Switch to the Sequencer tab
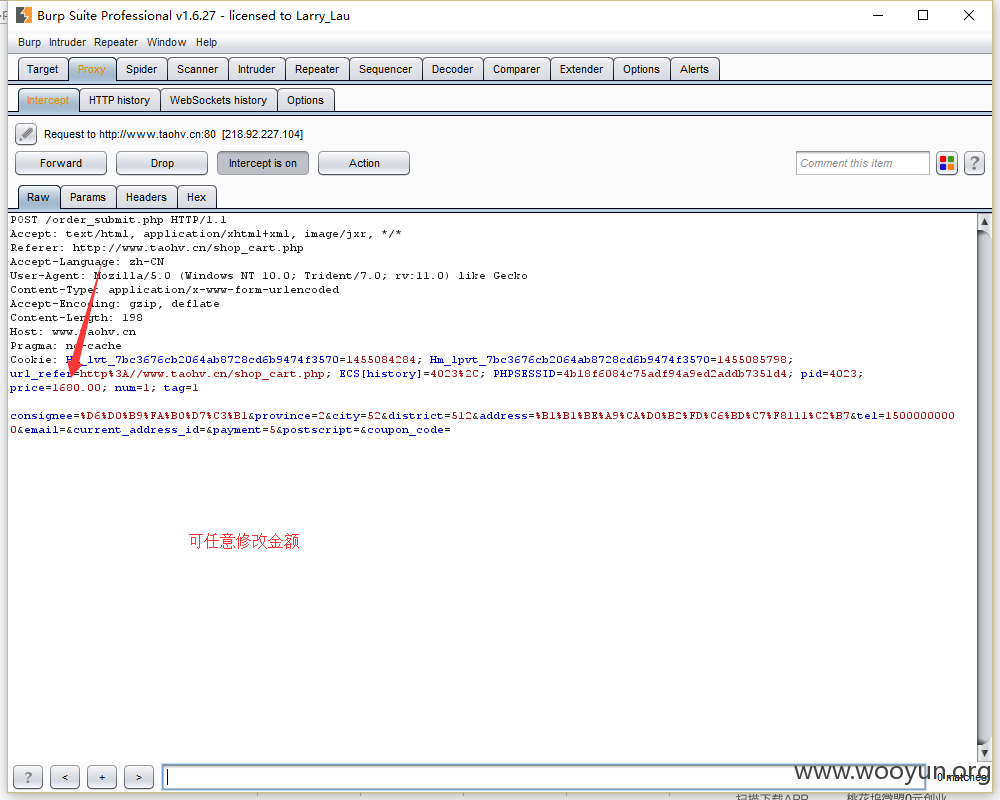The image size is (1000, 800). [x=386, y=69]
